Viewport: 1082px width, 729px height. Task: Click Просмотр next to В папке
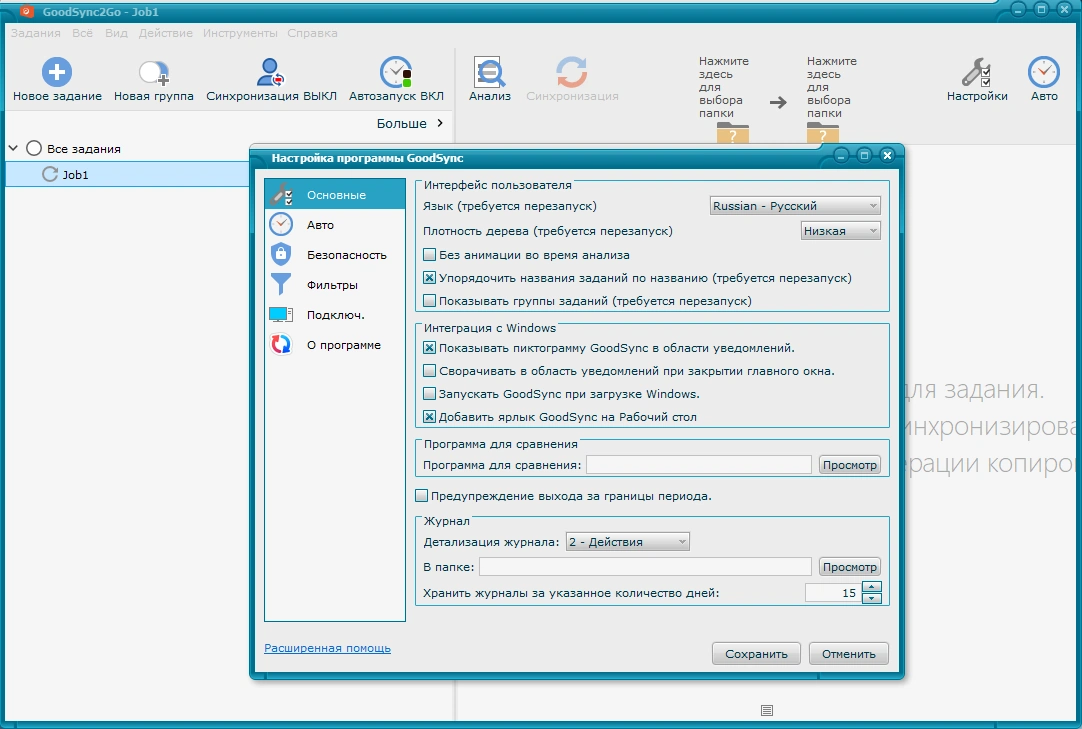tap(849, 567)
